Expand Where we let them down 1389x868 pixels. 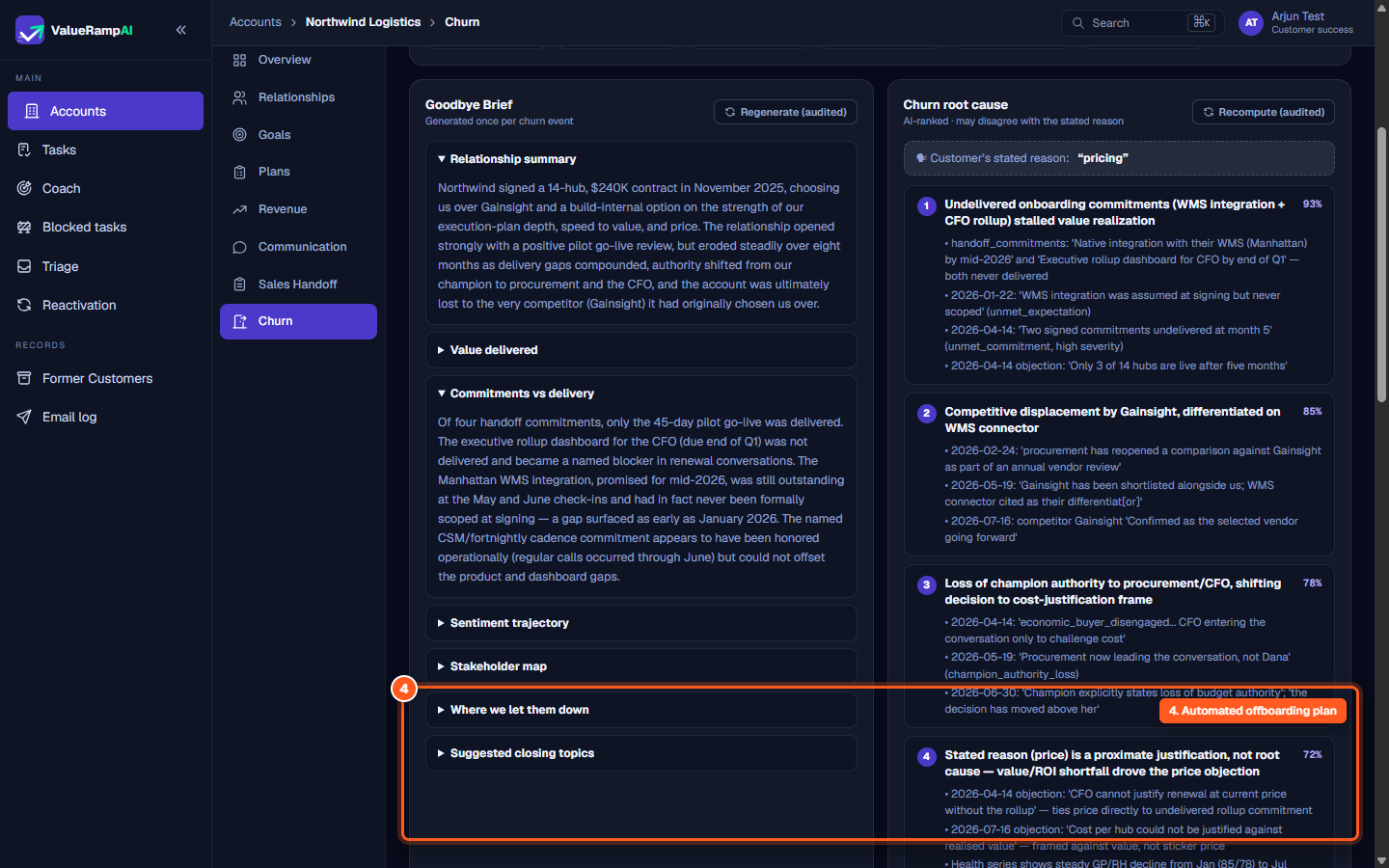641,710
